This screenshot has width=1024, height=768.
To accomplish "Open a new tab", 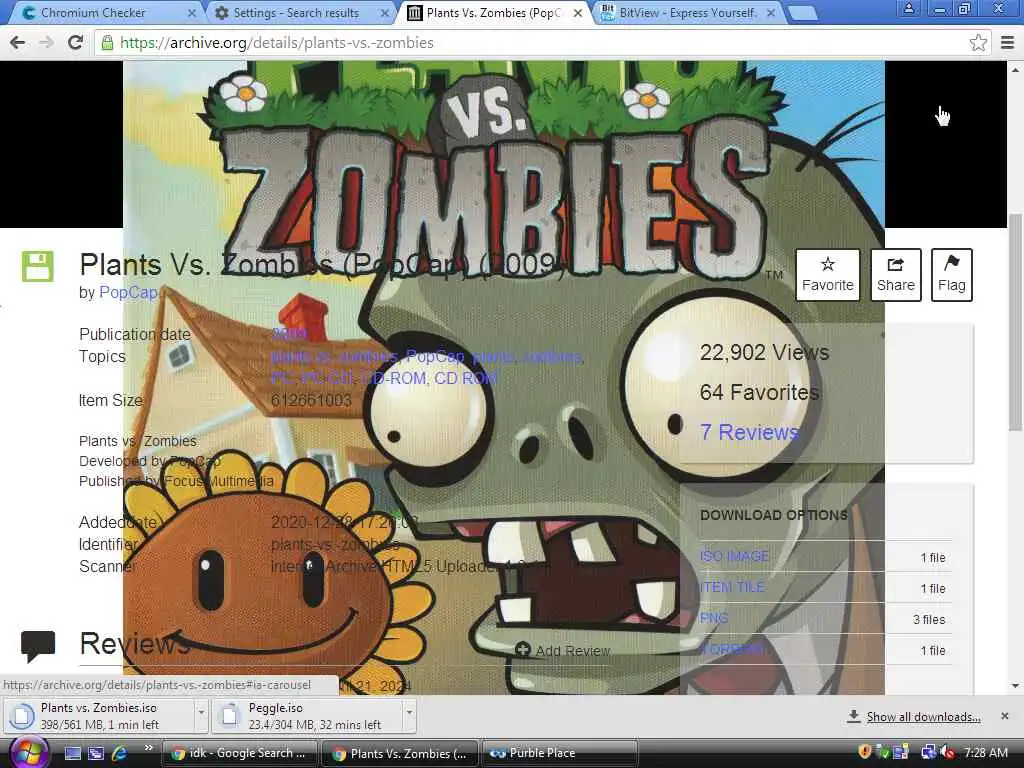I will [x=803, y=13].
